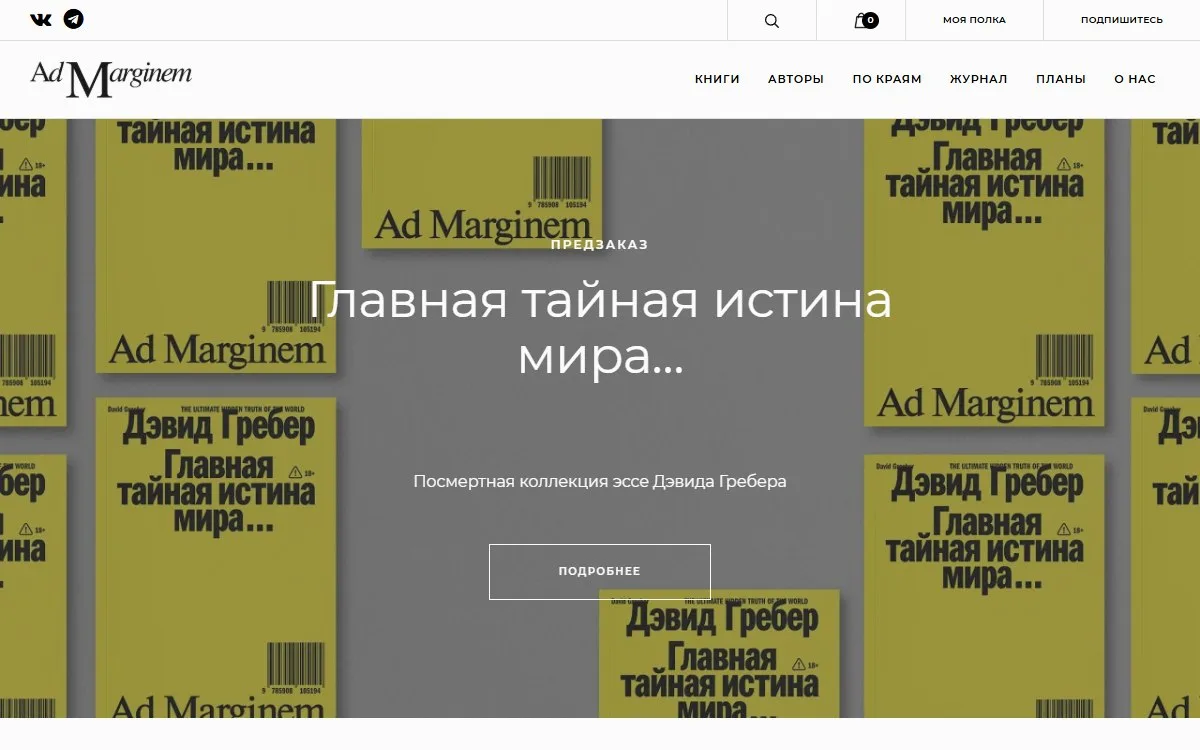The height and width of the screenshot is (750, 1200).
Task: Open the VK social network icon
Action: [x=41, y=19]
